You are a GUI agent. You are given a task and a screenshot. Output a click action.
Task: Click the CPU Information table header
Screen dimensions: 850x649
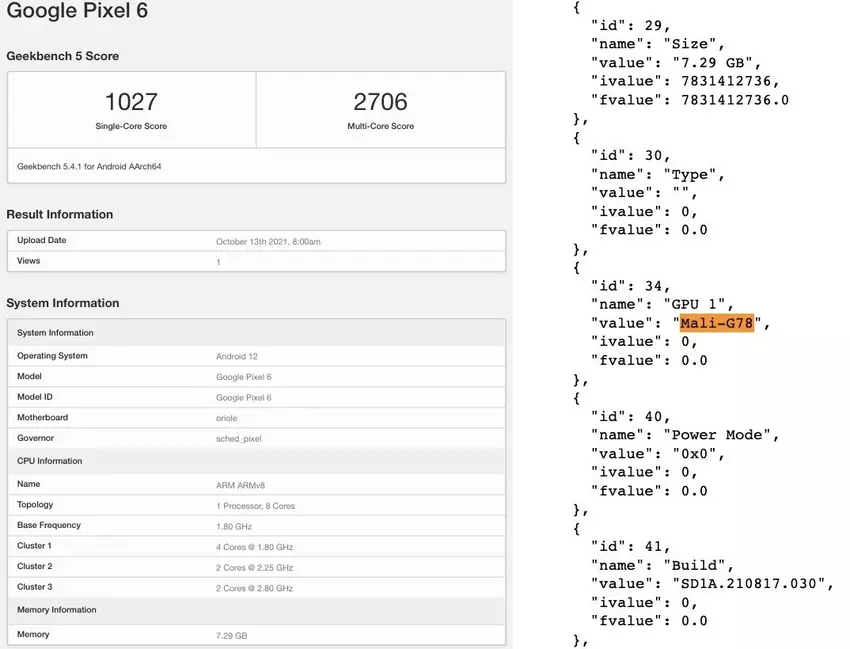coord(50,461)
